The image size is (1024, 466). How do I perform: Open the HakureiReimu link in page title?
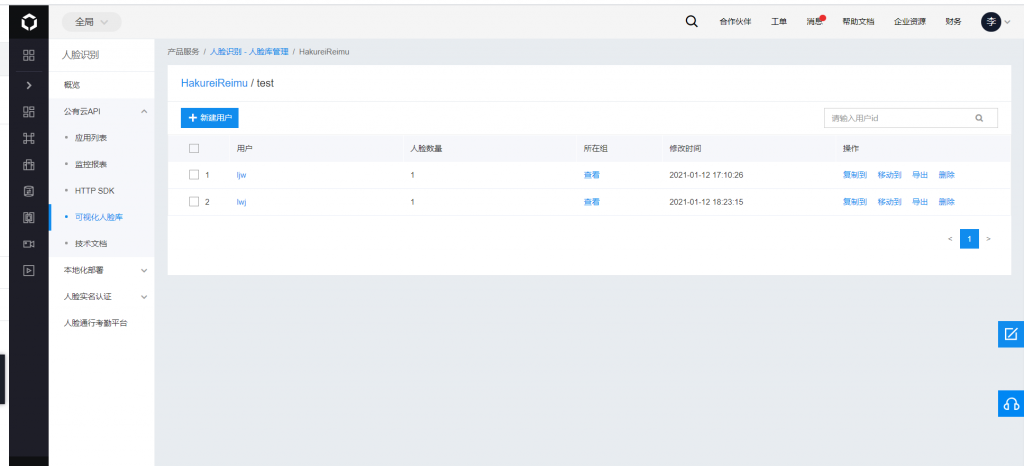click(214, 84)
